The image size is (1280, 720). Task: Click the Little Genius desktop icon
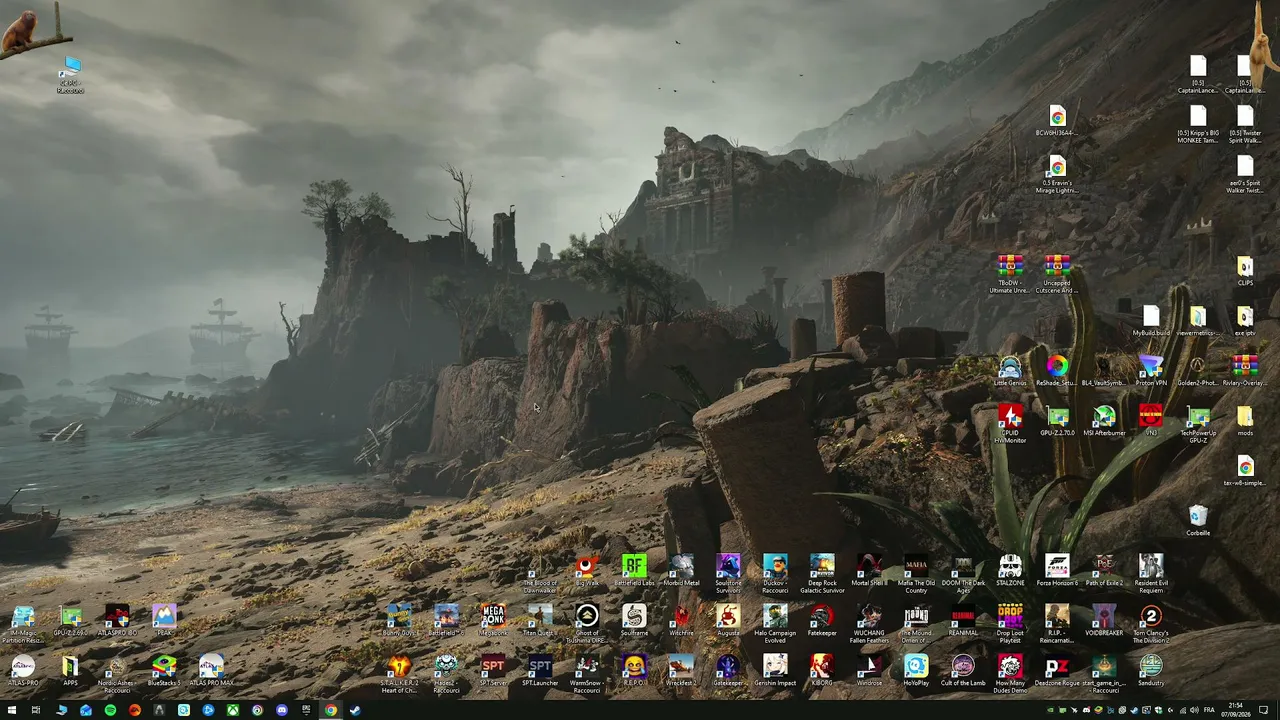1010,371
